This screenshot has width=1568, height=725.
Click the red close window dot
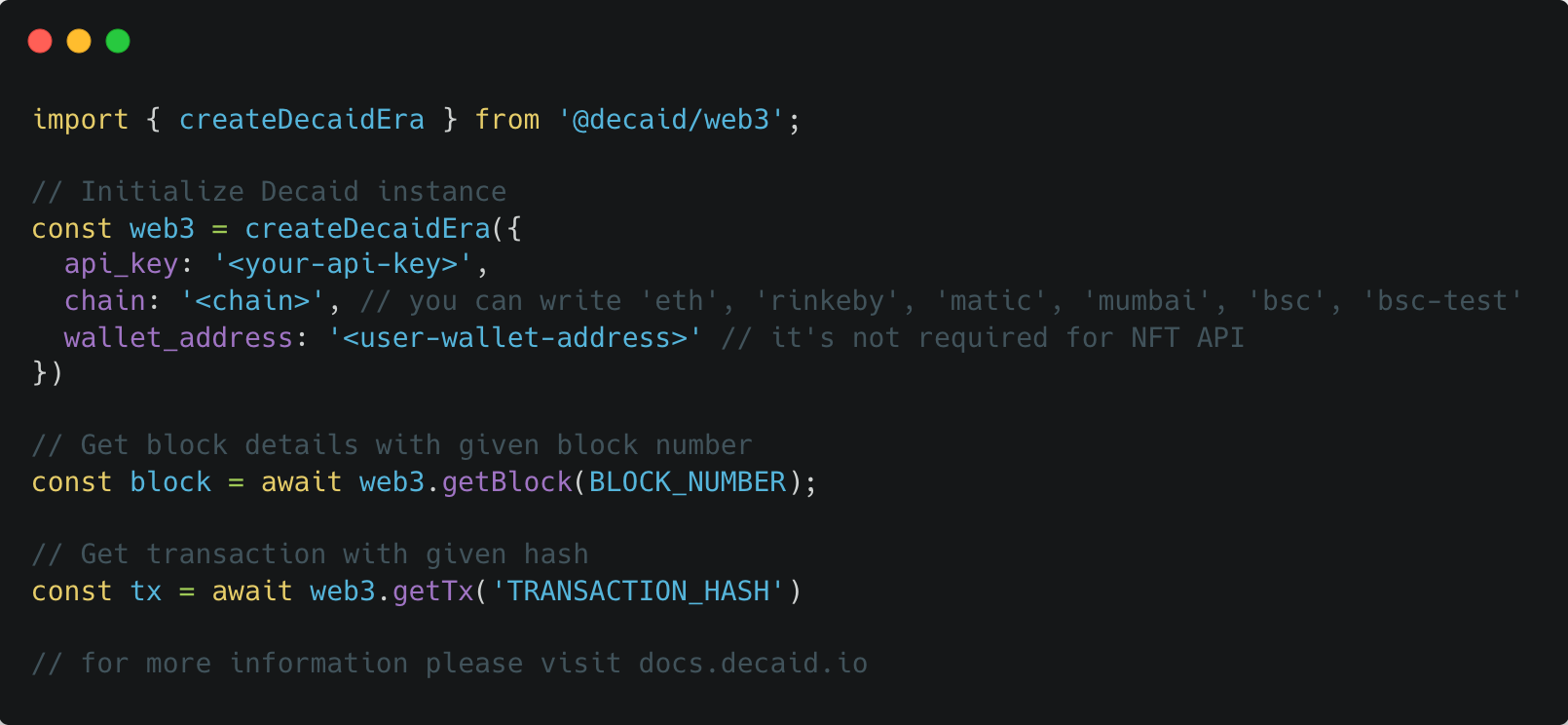point(40,41)
